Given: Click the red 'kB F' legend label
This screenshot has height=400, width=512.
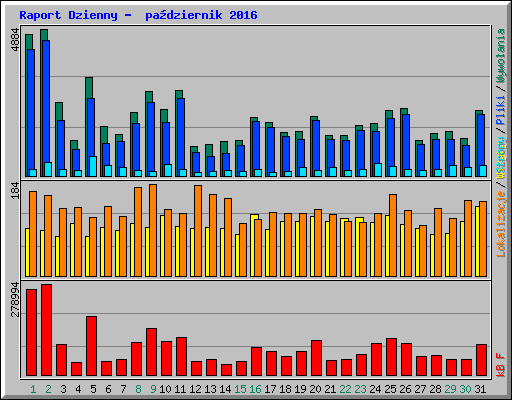Looking at the screenshot, I should 501,365.
